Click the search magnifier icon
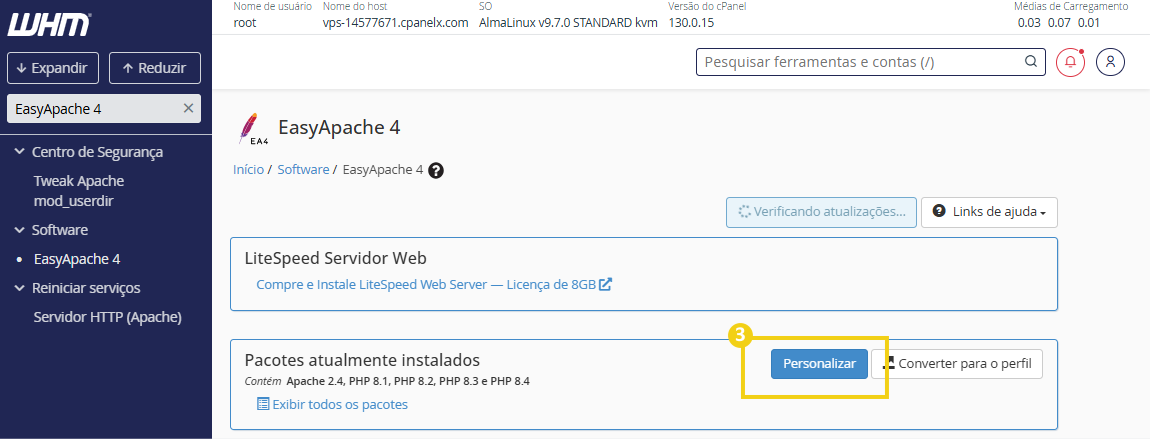1150x439 pixels. 1030,62
